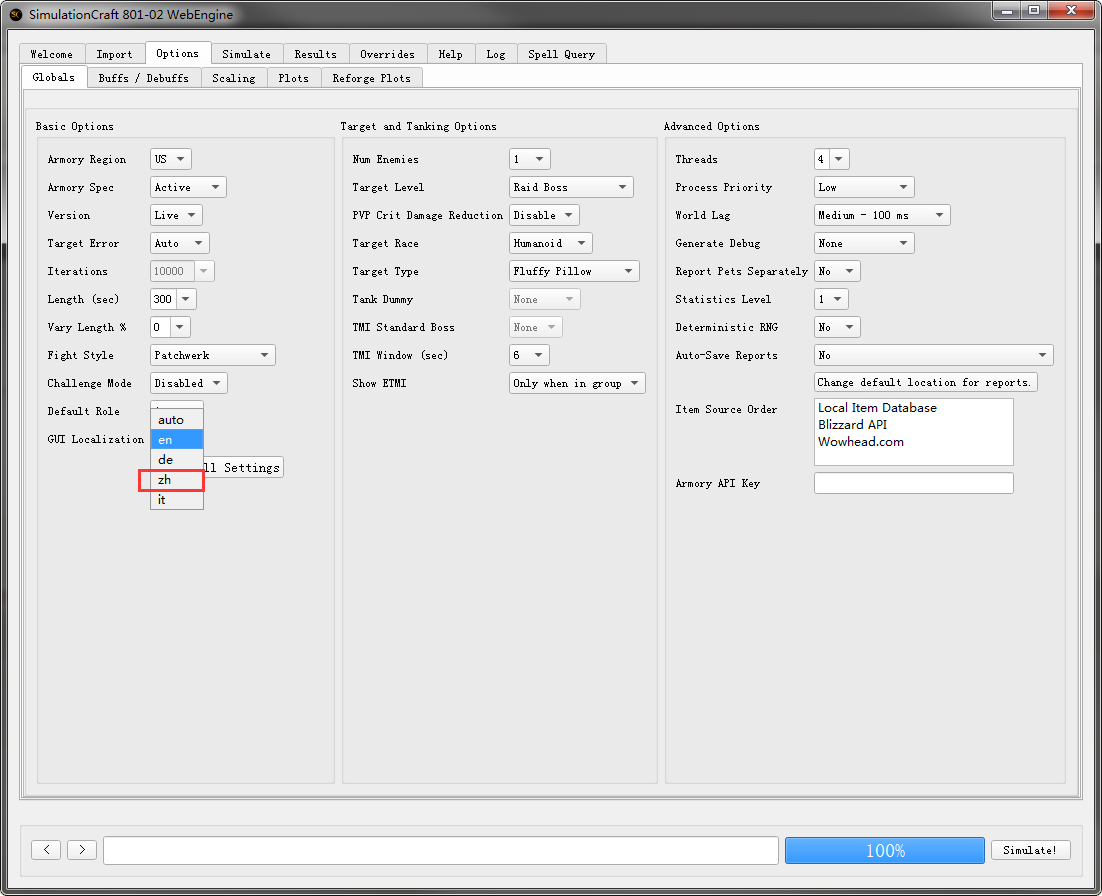
Task: Open the Target Level Raid Boss dropdown
Action: pos(571,188)
